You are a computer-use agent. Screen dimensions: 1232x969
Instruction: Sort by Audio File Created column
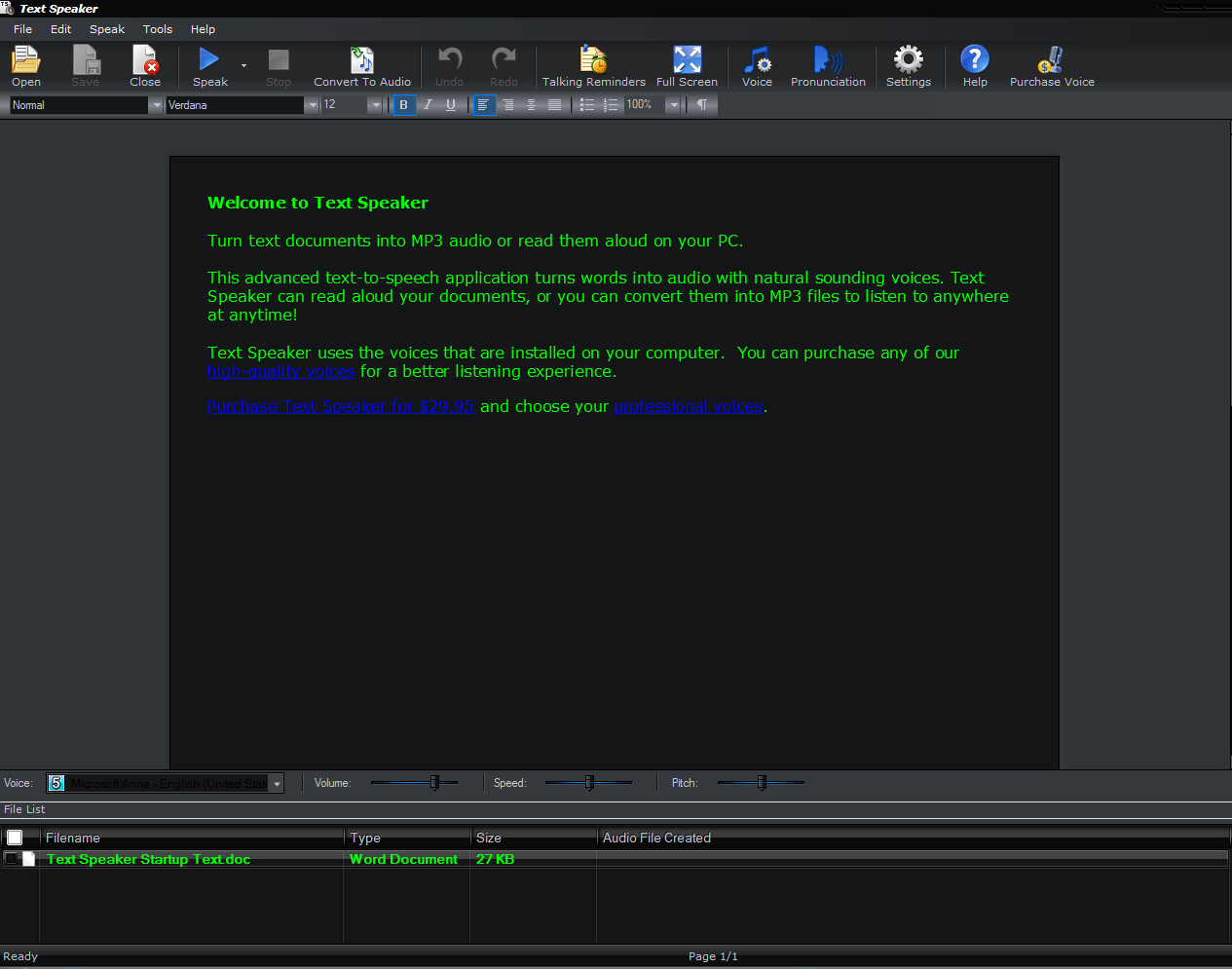[x=914, y=838]
